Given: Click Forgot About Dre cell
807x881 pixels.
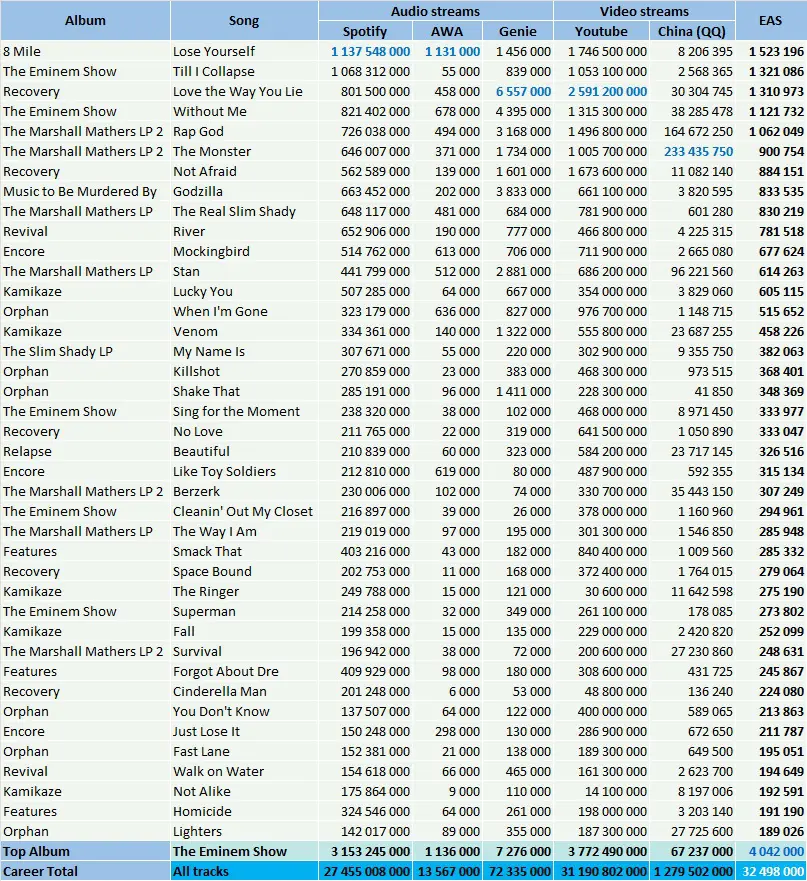Looking at the screenshot, I should tap(244, 671).
